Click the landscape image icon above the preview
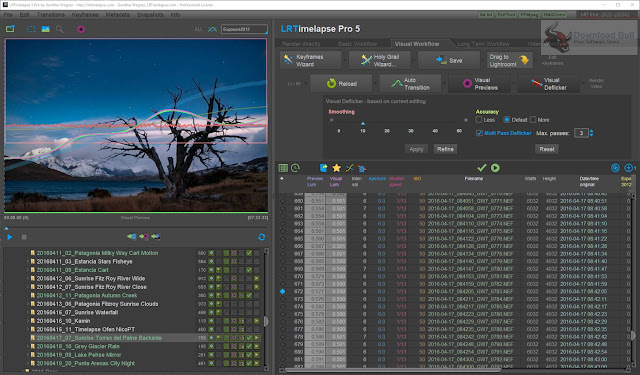The image size is (640, 375). (45, 29)
